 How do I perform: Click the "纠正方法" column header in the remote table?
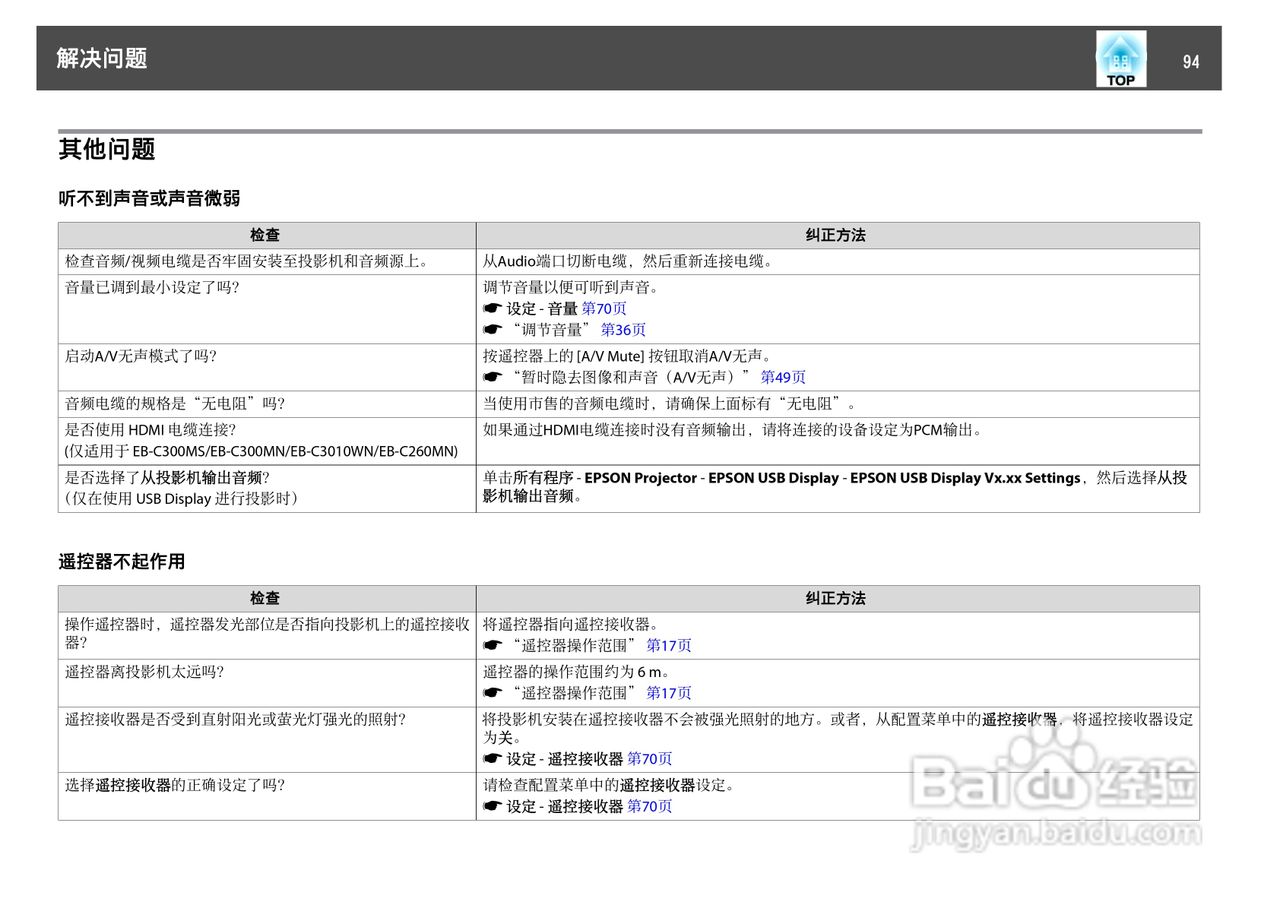(x=836, y=599)
